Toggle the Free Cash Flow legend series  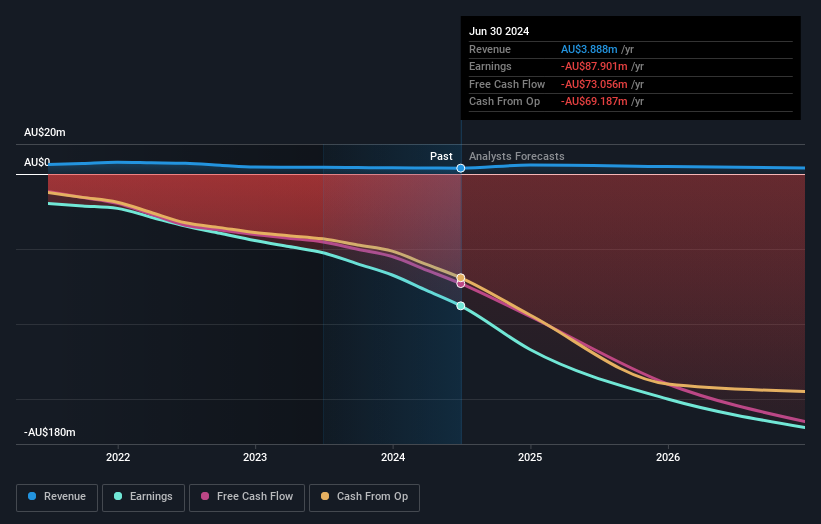(247, 497)
